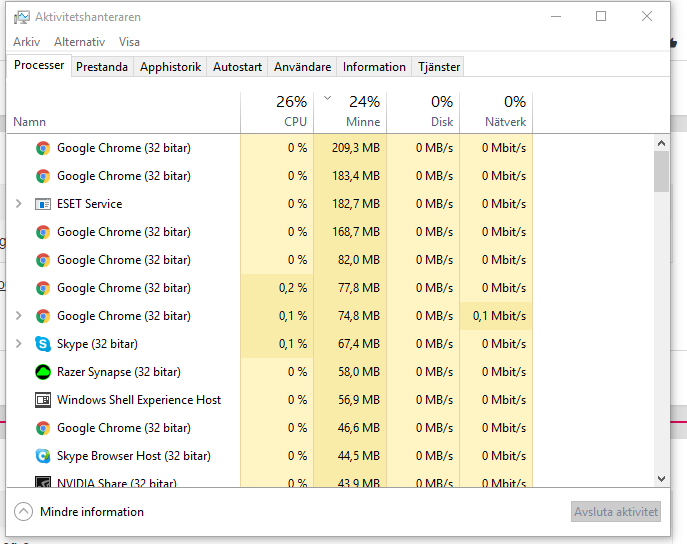This screenshot has height=544, width=687.
Task: Select the NVIDIA Share (32 bitar) row
Action: (270, 480)
